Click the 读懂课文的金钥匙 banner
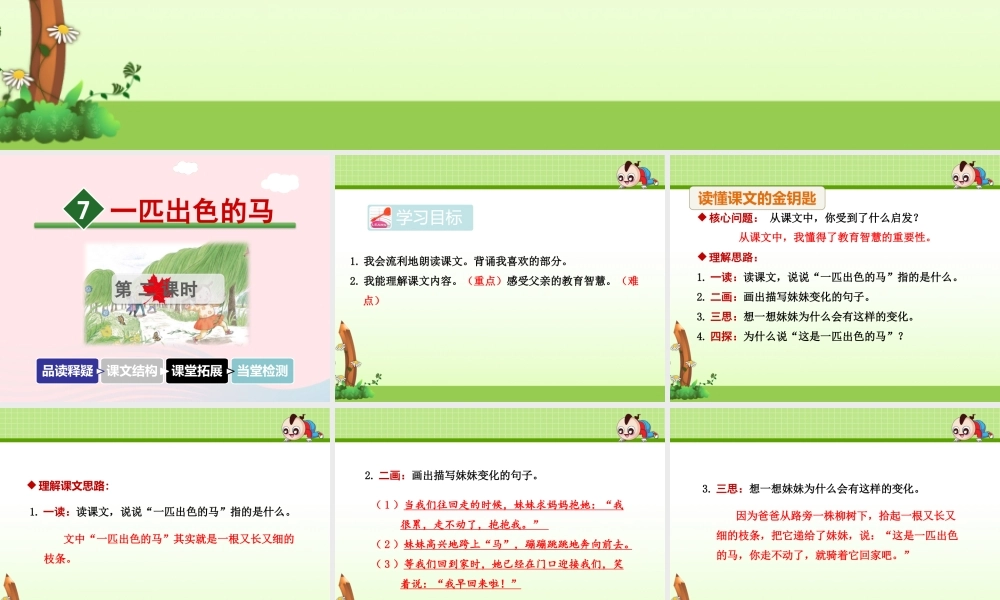Screen dimensions: 1000x600 click(757, 198)
